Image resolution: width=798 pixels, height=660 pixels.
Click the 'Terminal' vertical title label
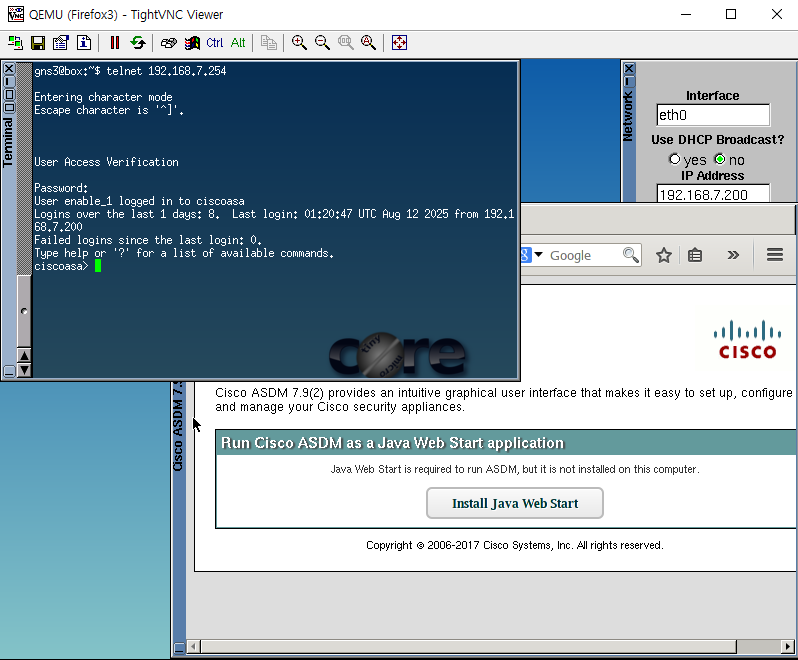[x=8, y=142]
